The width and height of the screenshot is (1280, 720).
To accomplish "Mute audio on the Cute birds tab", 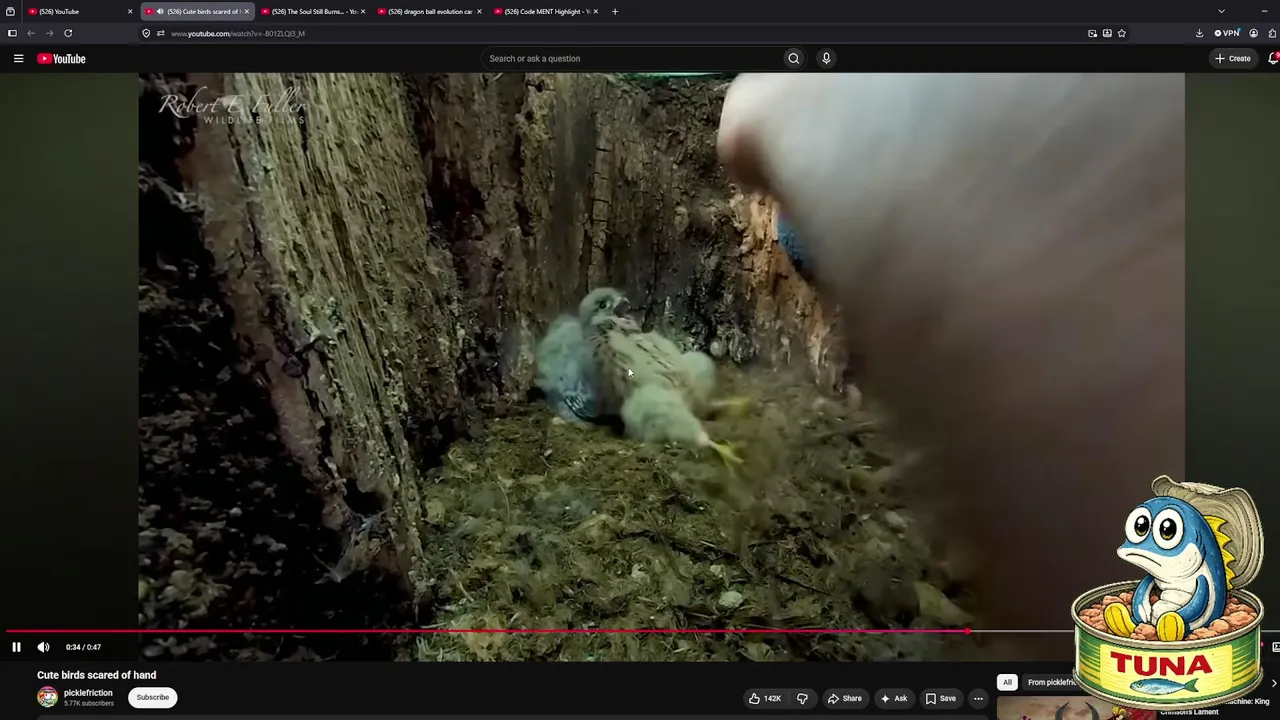I will point(158,11).
